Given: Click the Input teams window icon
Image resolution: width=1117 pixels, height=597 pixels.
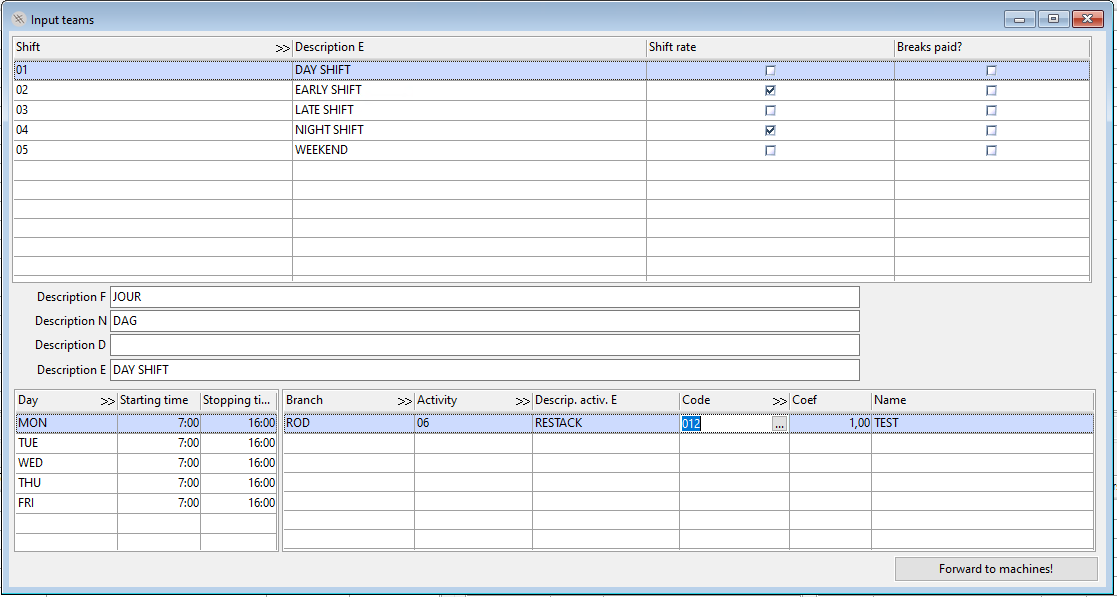Looking at the screenshot, I should click(17, 19).
